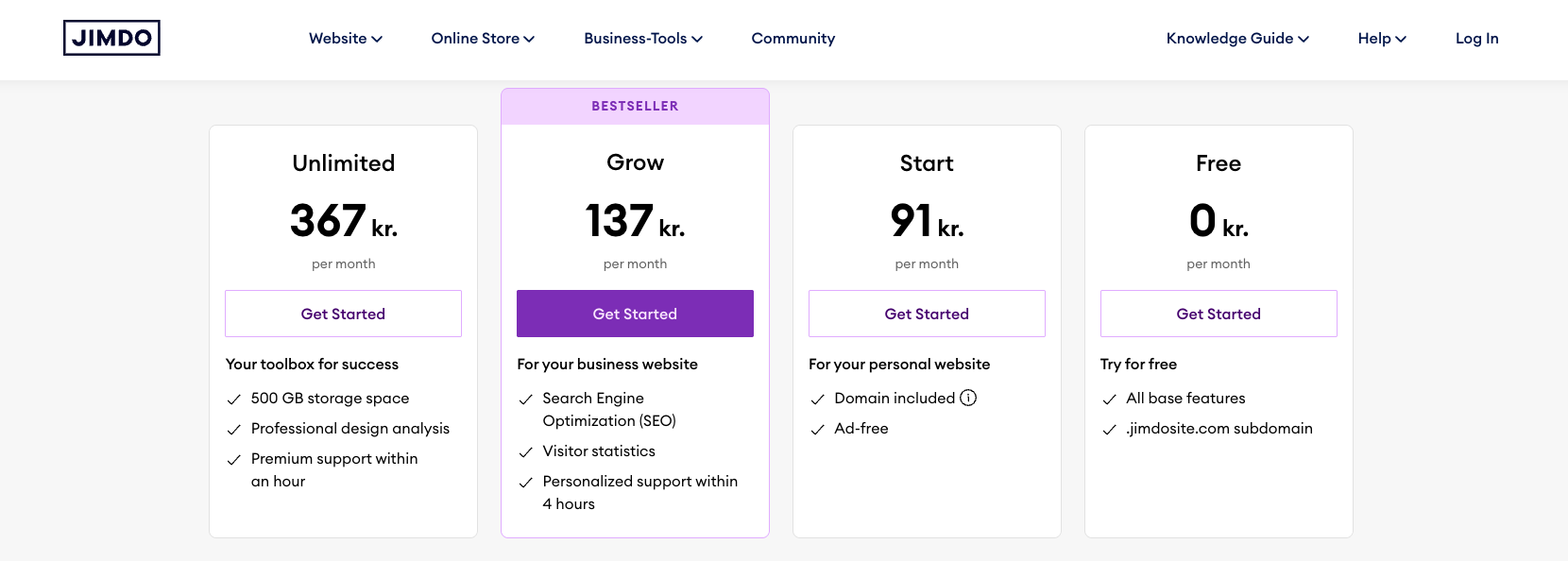Click info icon next to Domain included
1568x561 pixels.
[x=968, y=398]
